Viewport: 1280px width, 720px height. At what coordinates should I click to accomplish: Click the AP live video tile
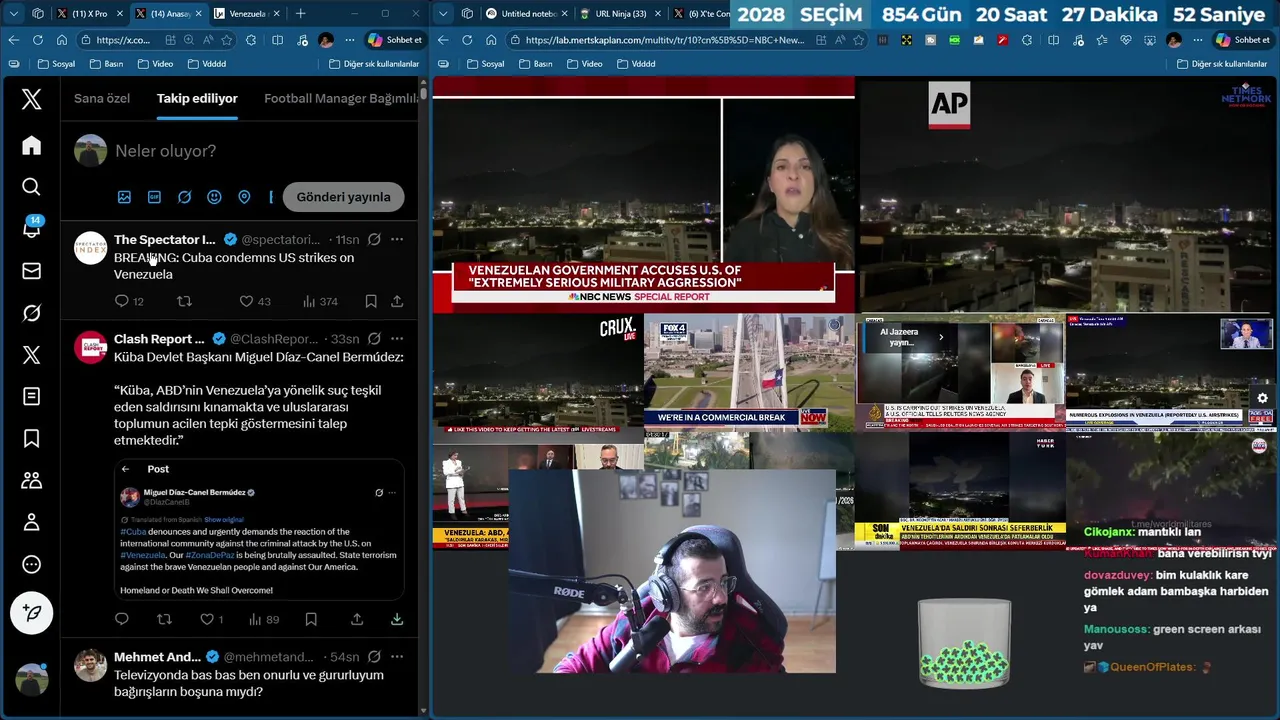1067,195
